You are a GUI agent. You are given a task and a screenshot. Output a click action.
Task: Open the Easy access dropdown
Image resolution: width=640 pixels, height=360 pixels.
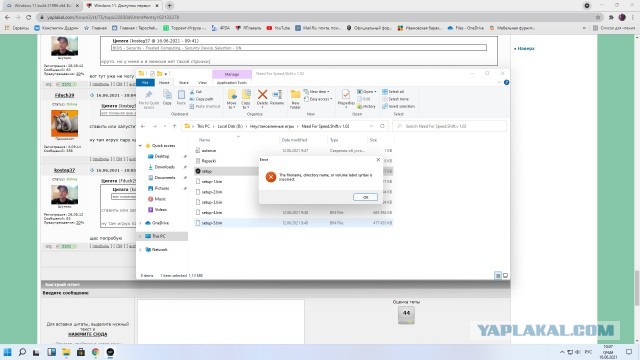pyautogui.click(x=318, y=99)
